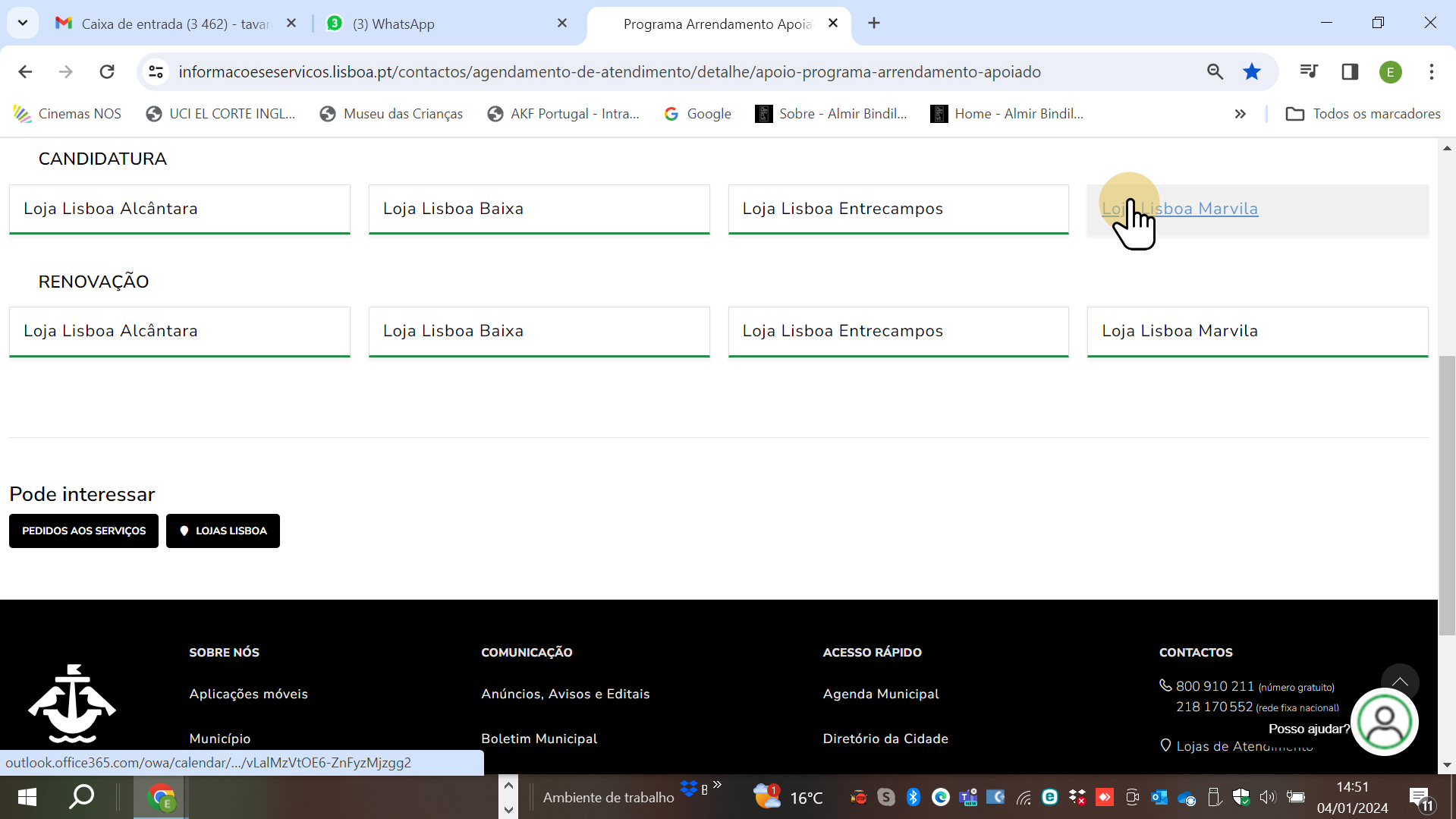Click the page vertical scrollbar thumb

[x=1447, y=493]
